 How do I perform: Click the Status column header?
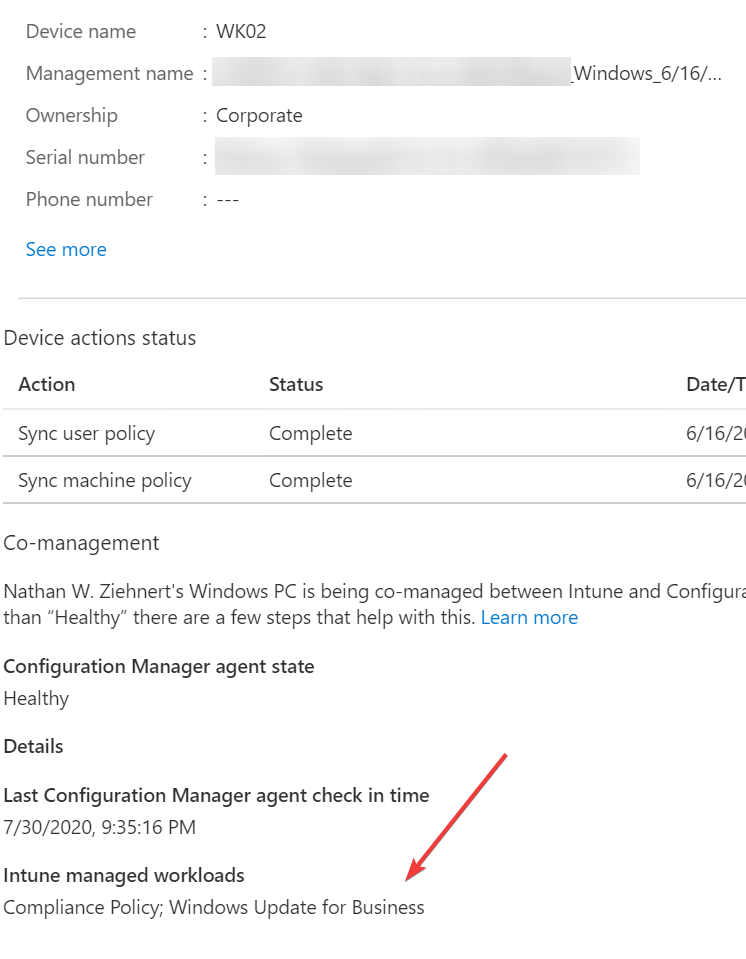pos(296,384)
